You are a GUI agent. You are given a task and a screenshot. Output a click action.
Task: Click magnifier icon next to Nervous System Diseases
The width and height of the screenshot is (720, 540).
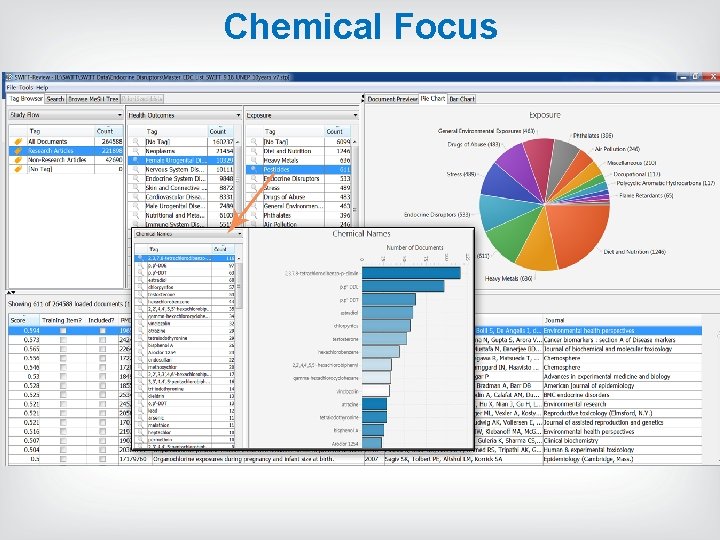pyautogui.click(x=136, y=169)
